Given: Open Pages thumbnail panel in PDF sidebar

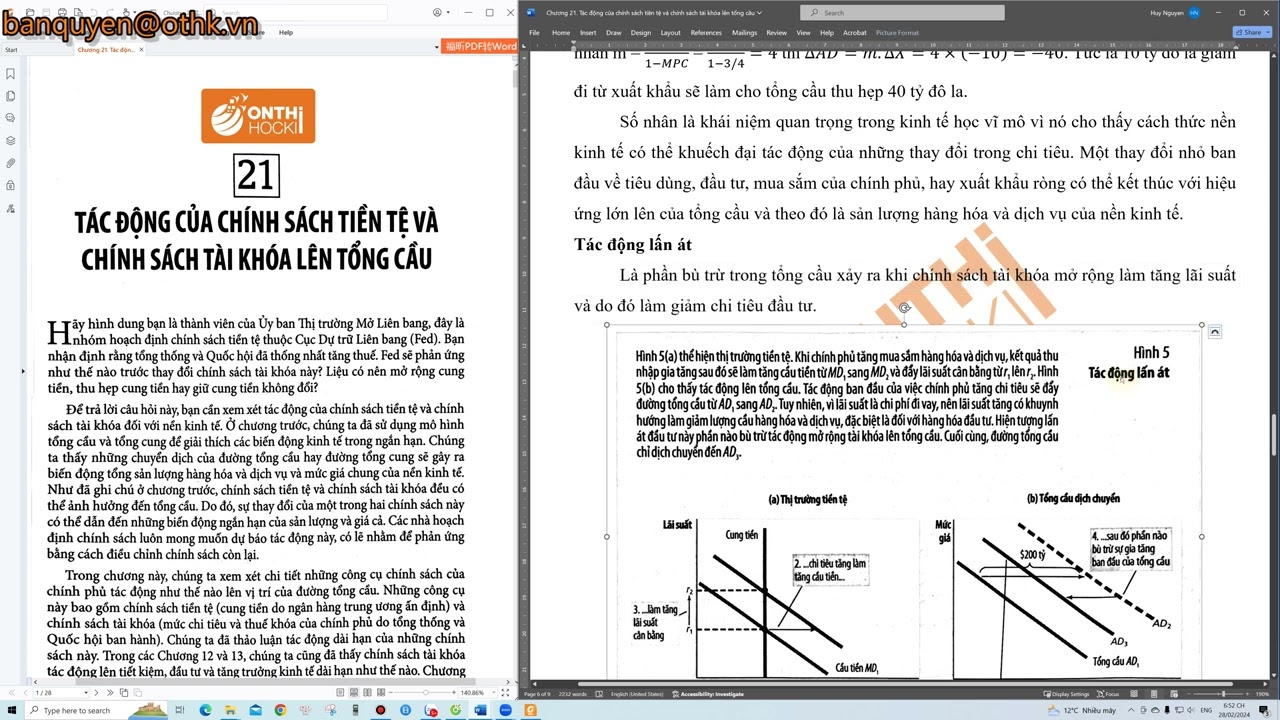Looking at the screenshot, I should [x=10, y=96].
